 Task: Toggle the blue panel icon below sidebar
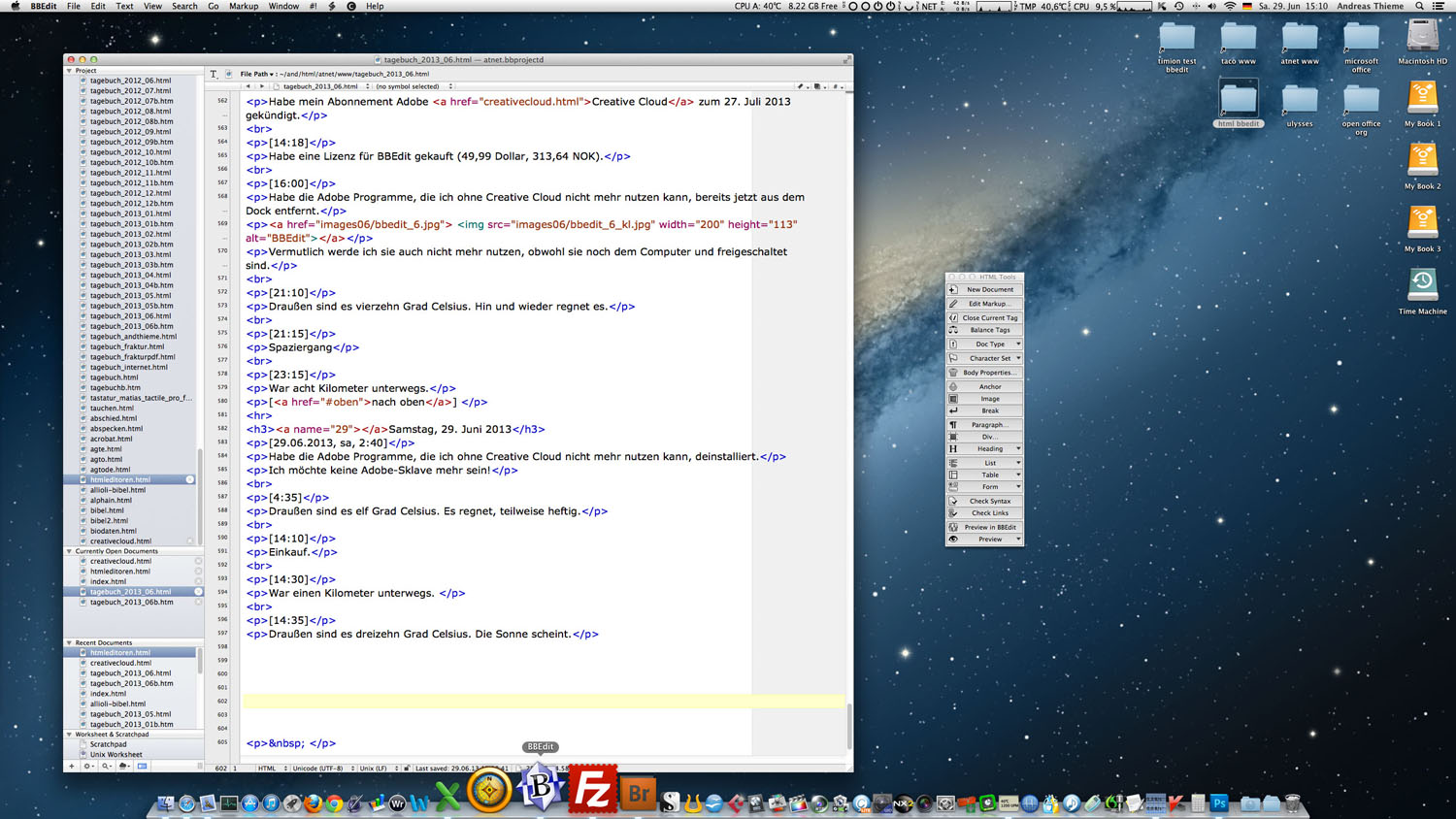142,767
